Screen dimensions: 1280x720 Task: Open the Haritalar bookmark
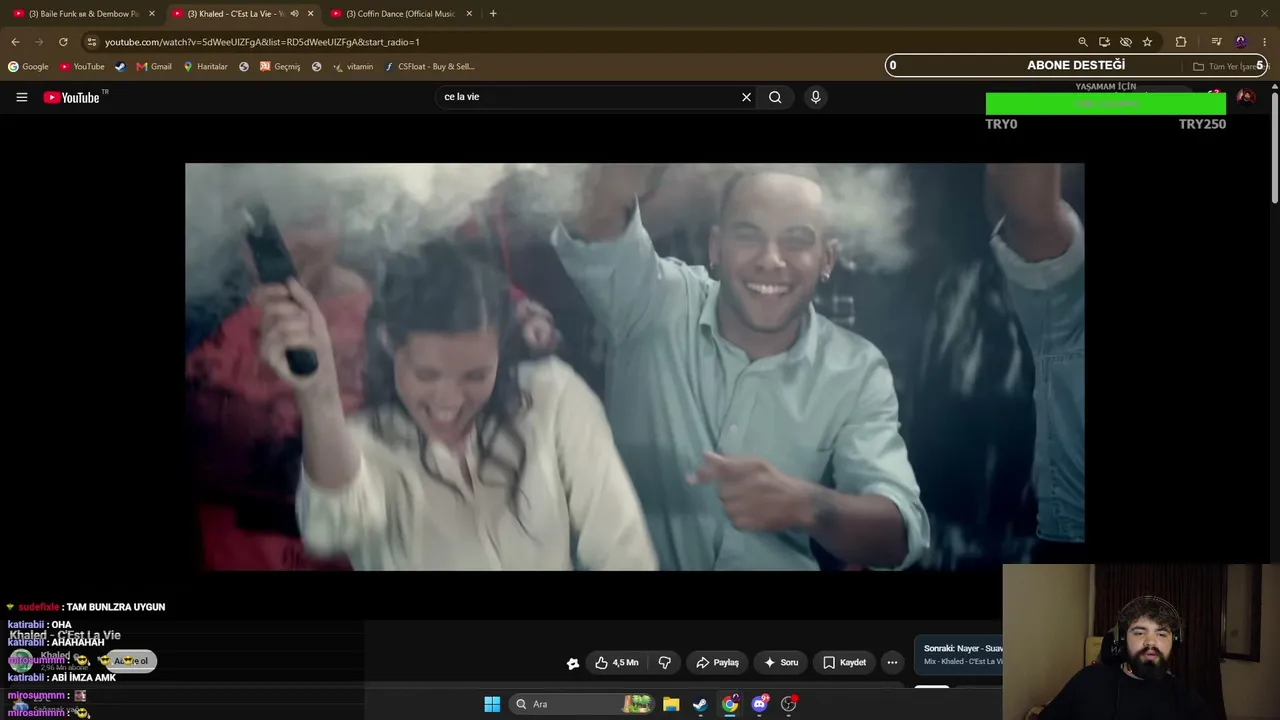click(205, 67)
